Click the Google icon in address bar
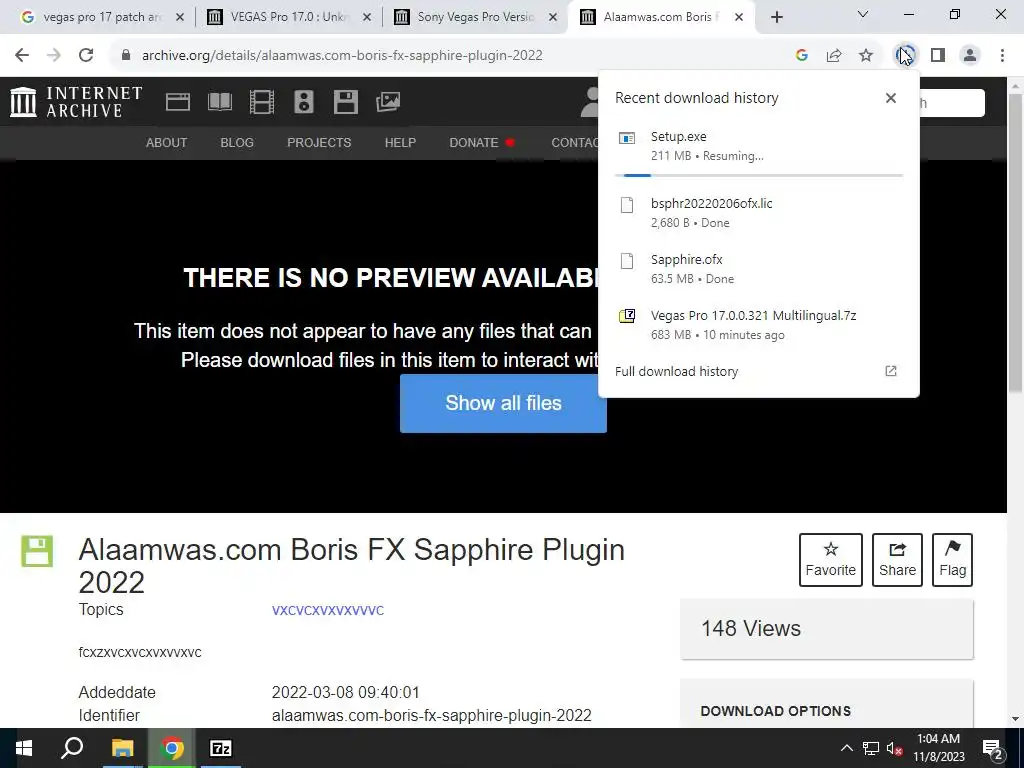This screenshot has width=1024, height=768. click(802, 56)
